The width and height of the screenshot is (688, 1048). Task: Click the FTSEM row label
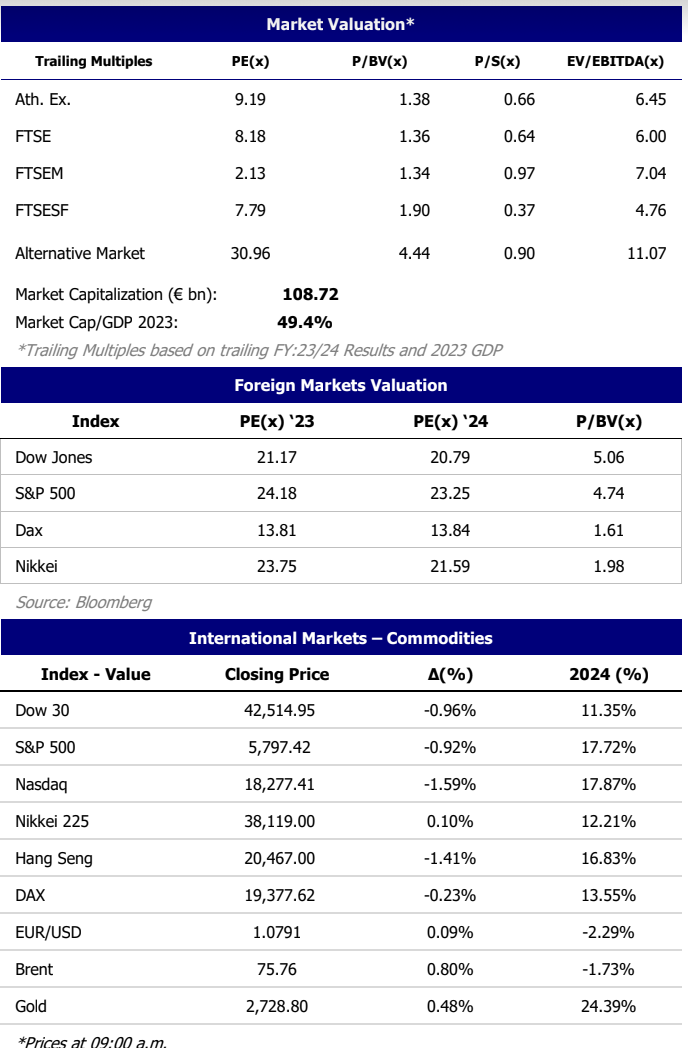[40, 173]
